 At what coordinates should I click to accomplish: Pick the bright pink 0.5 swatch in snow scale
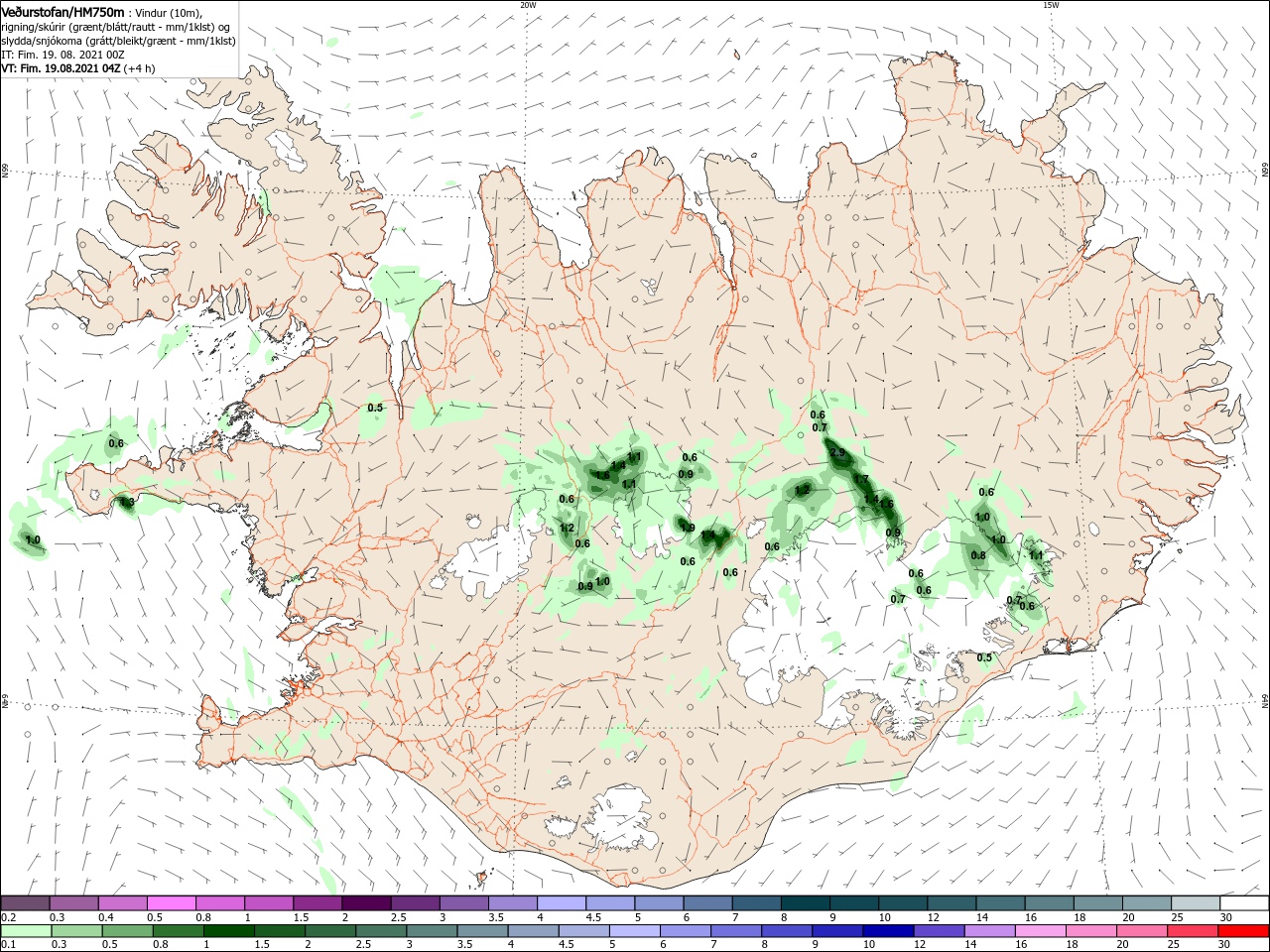point(171,903)
